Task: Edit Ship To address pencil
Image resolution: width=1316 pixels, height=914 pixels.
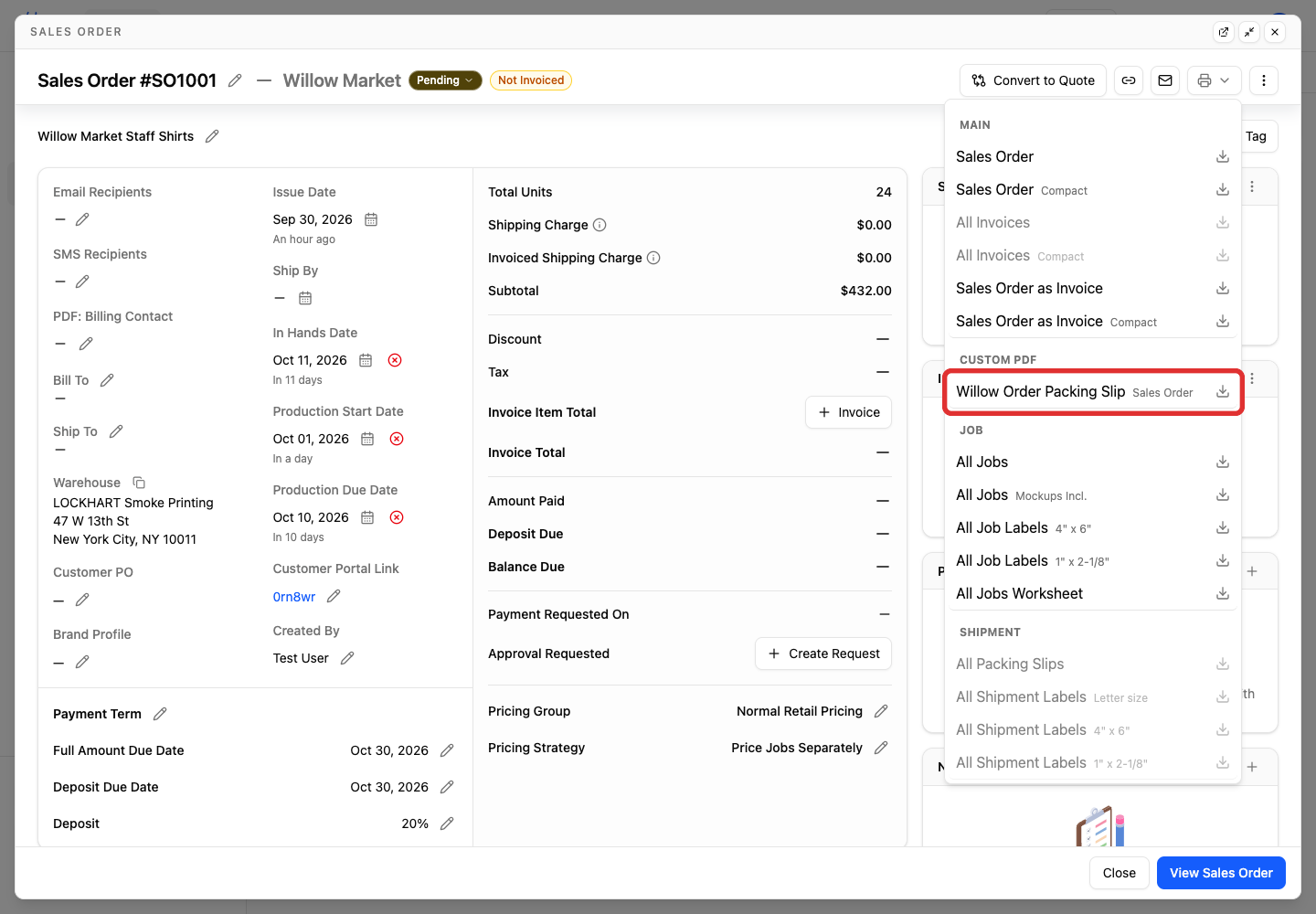Action: tap(116, 431)
